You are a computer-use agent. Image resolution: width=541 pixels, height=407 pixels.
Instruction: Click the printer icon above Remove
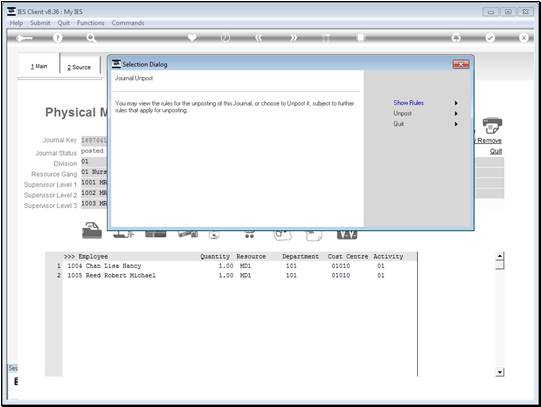[x=492, y=126]
